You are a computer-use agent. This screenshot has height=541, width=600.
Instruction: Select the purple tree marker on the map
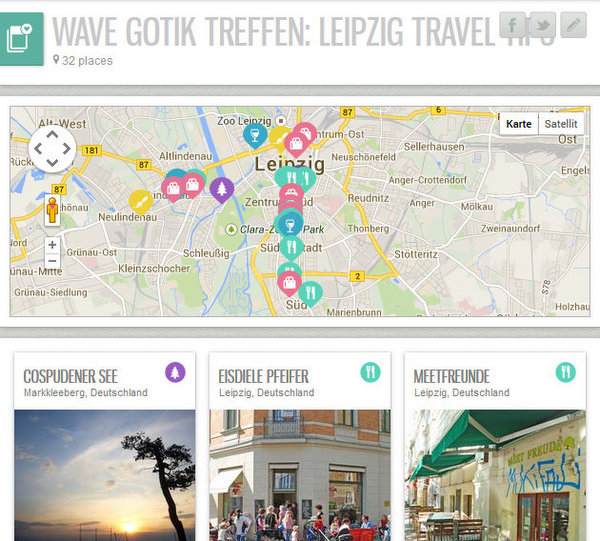tap(222, 189)
